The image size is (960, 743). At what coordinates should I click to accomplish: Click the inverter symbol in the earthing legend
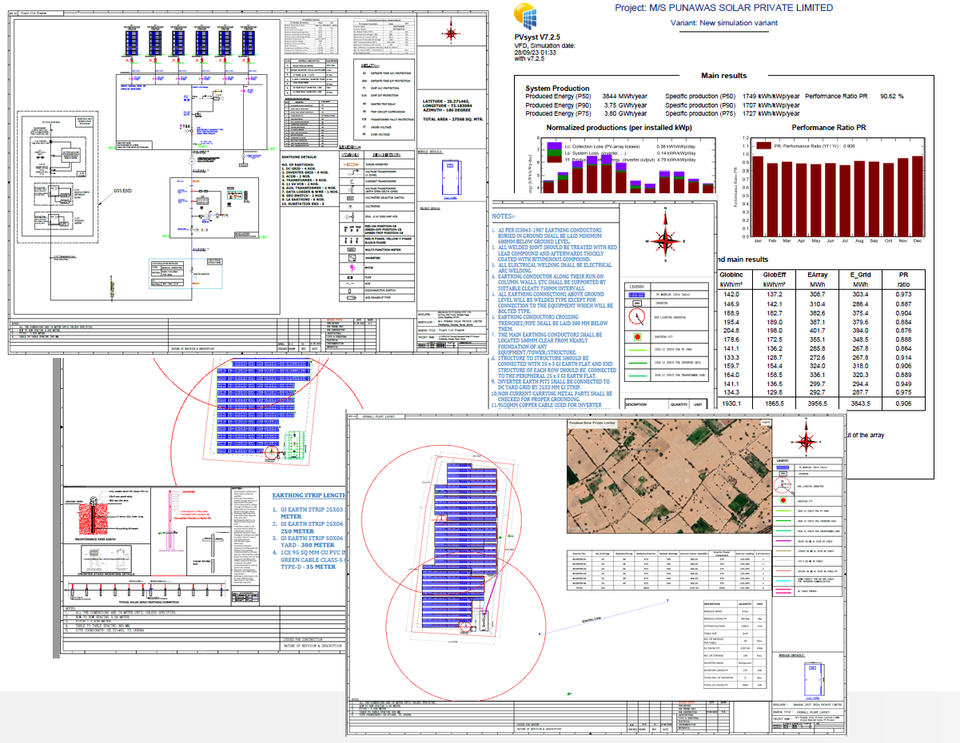pos(637,303)
